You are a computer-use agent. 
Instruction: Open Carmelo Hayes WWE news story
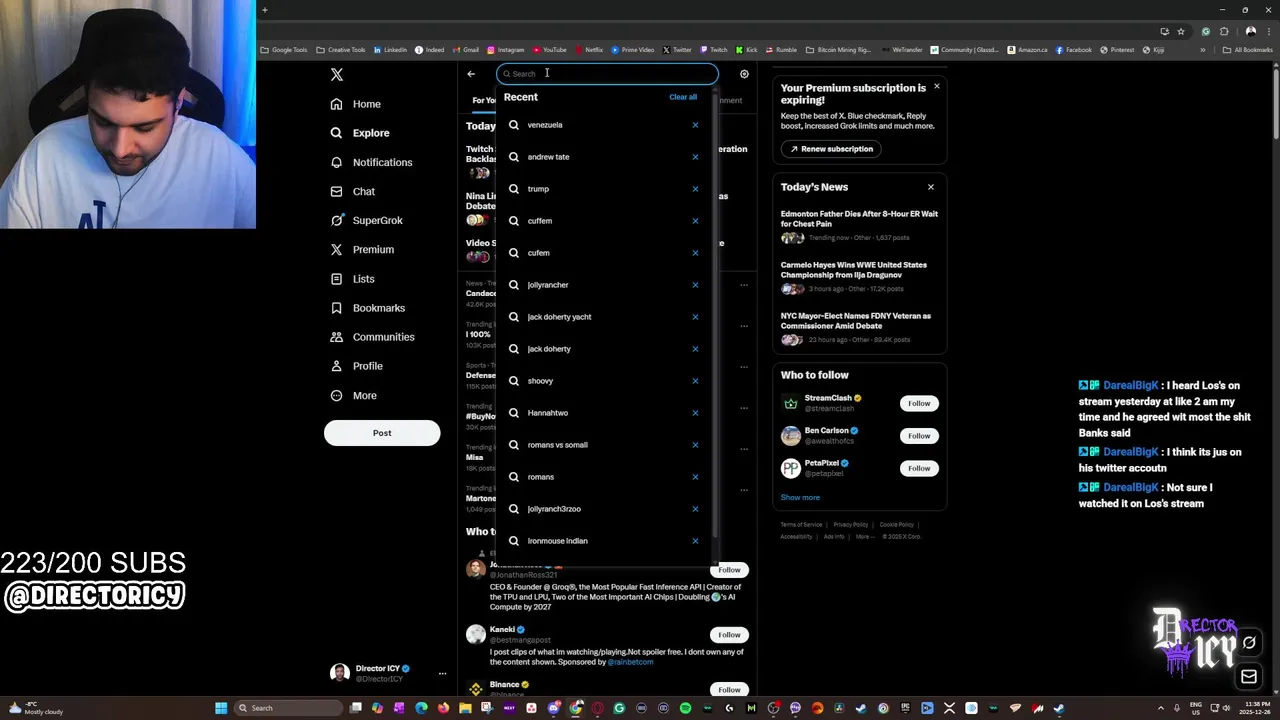859,277
